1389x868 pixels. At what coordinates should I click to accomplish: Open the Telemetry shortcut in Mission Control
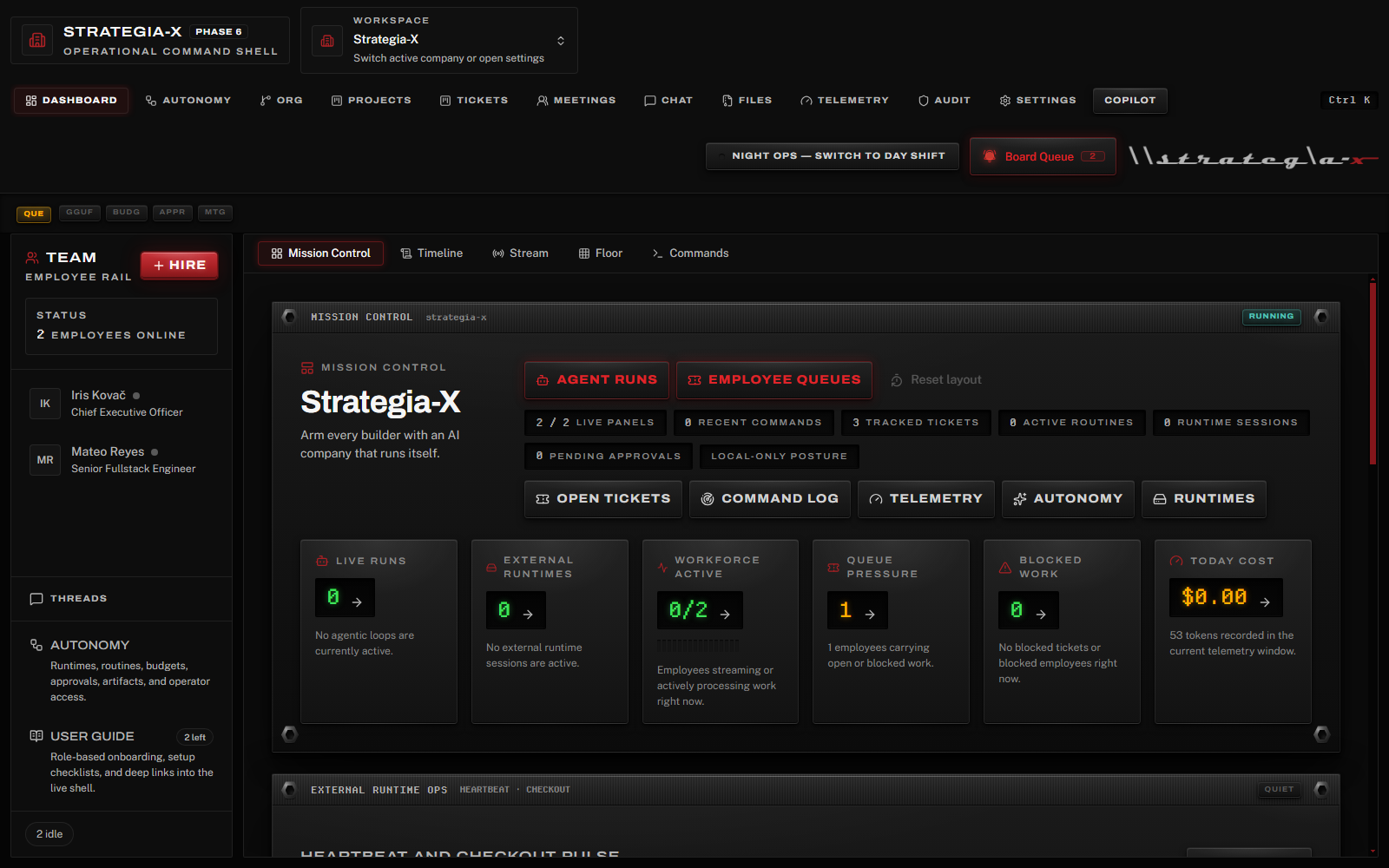[x=926, y=499]
